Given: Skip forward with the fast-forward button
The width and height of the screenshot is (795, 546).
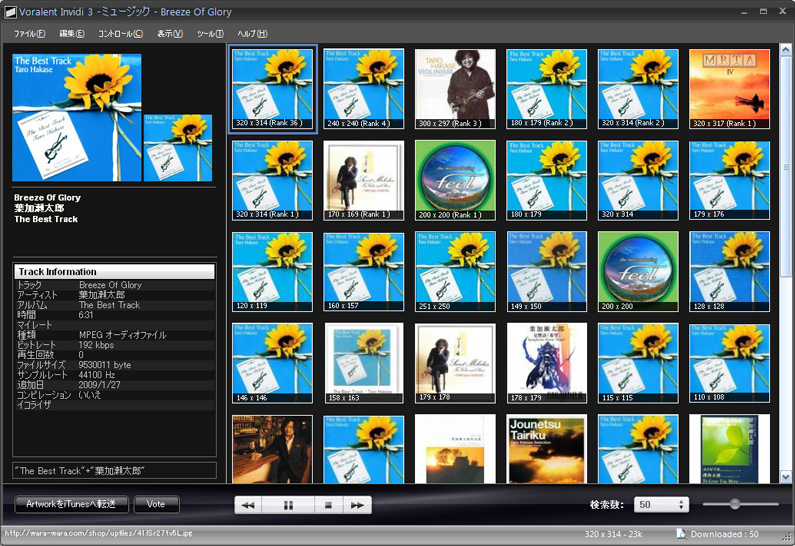Looking at the screenshot, I should point(356,505).
